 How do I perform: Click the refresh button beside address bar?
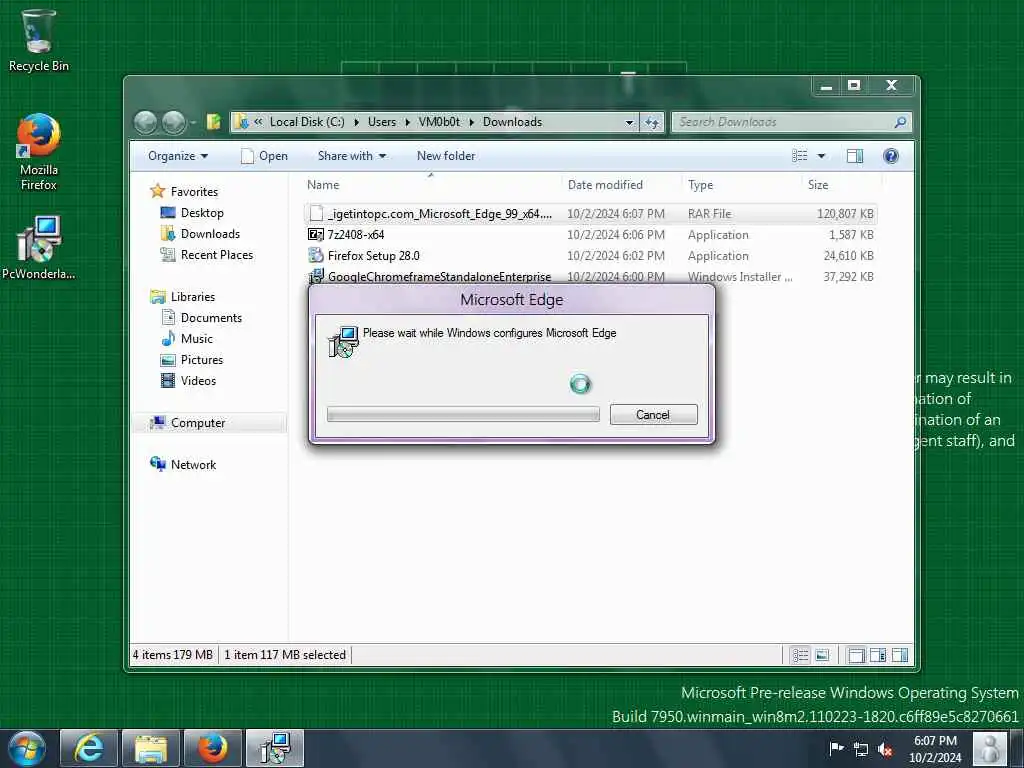pos(652,122)
